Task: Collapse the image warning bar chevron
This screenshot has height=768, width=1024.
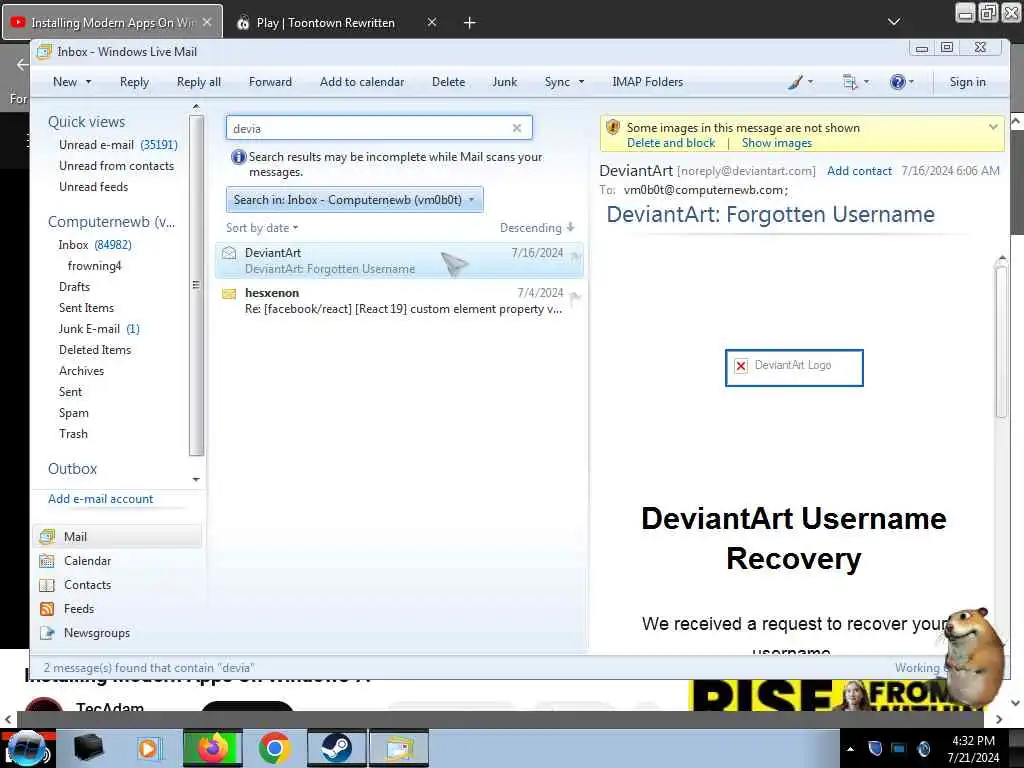Action: pyautogui.click(x=993, y=127)
